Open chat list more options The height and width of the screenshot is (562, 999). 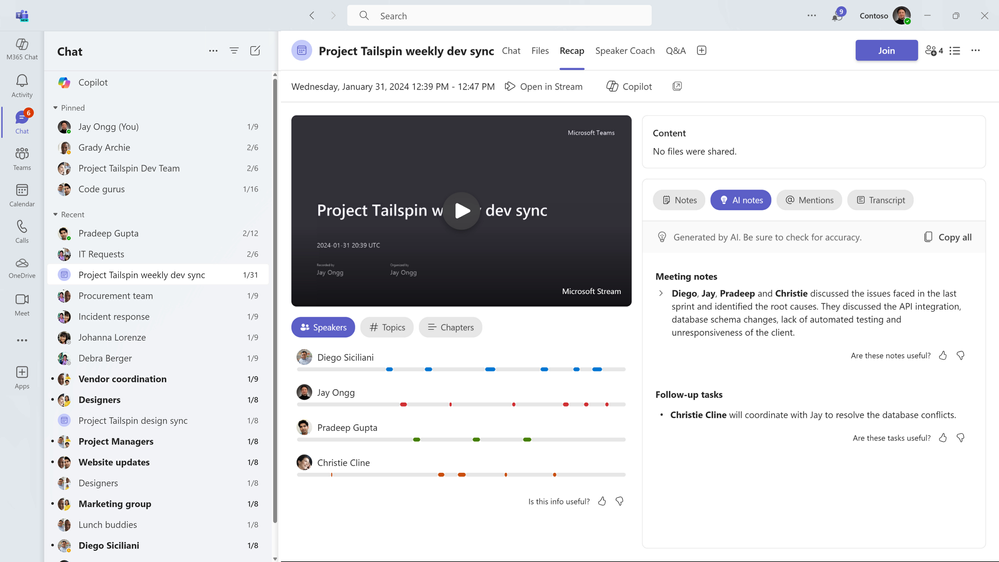(213, 51)
